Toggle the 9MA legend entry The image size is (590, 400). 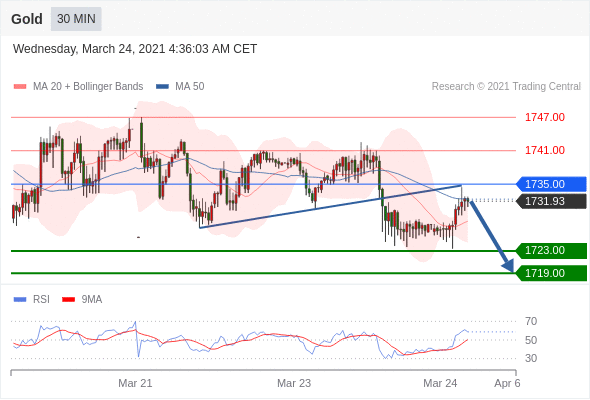[82, 300]
